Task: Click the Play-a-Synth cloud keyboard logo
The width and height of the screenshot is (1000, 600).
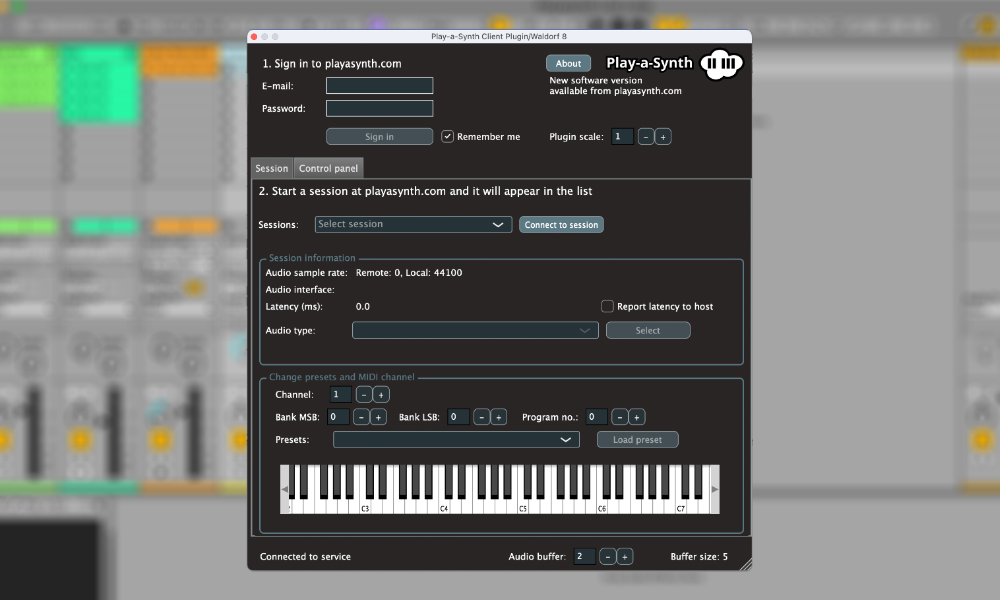Action: tap(721, 64)
